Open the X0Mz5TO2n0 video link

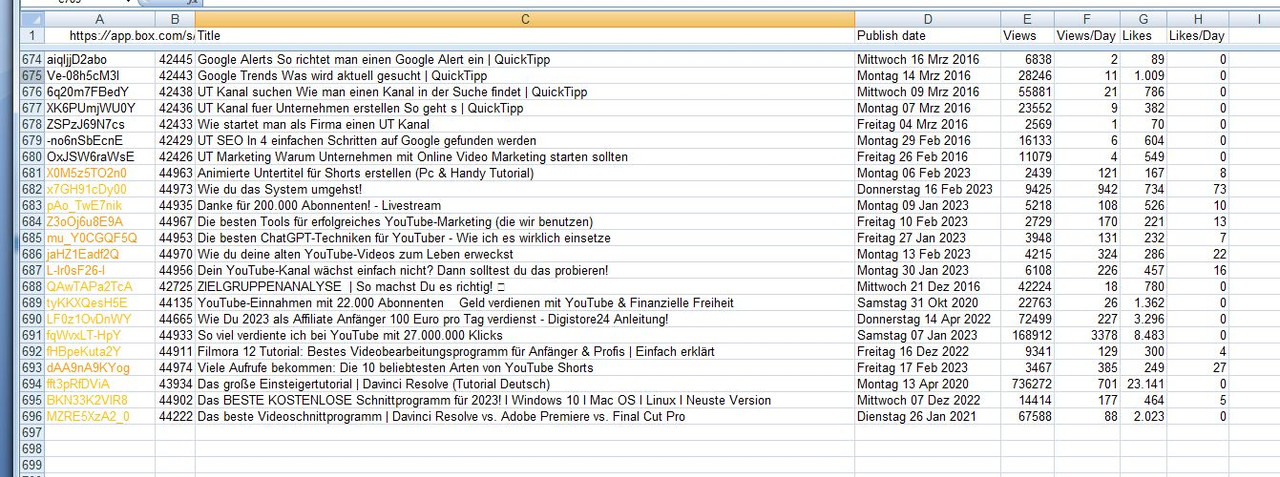(88, 173)
